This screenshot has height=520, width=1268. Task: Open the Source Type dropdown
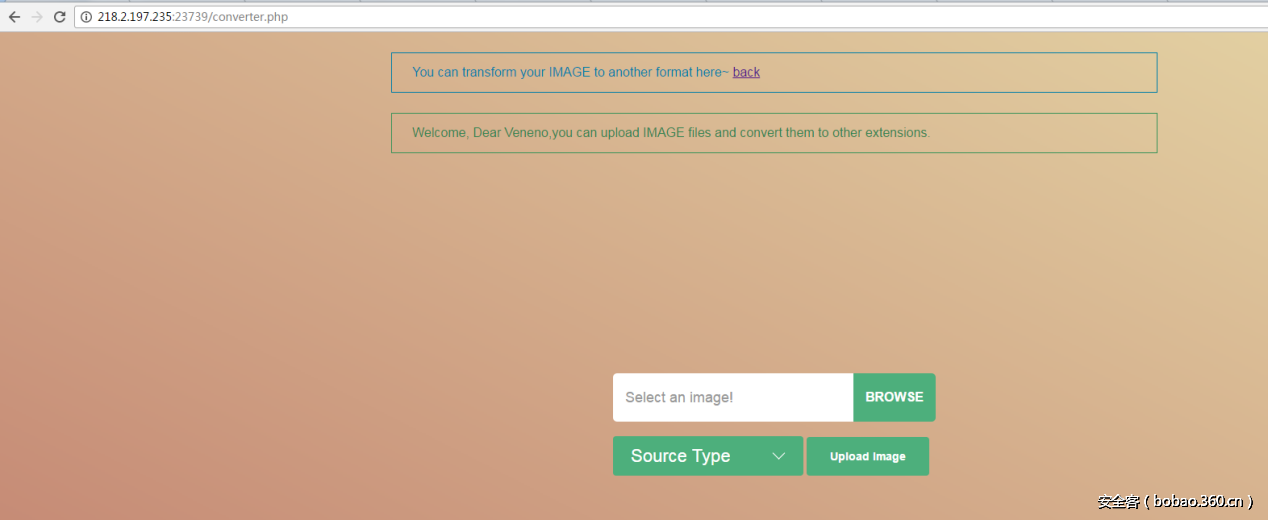[707, 456]
